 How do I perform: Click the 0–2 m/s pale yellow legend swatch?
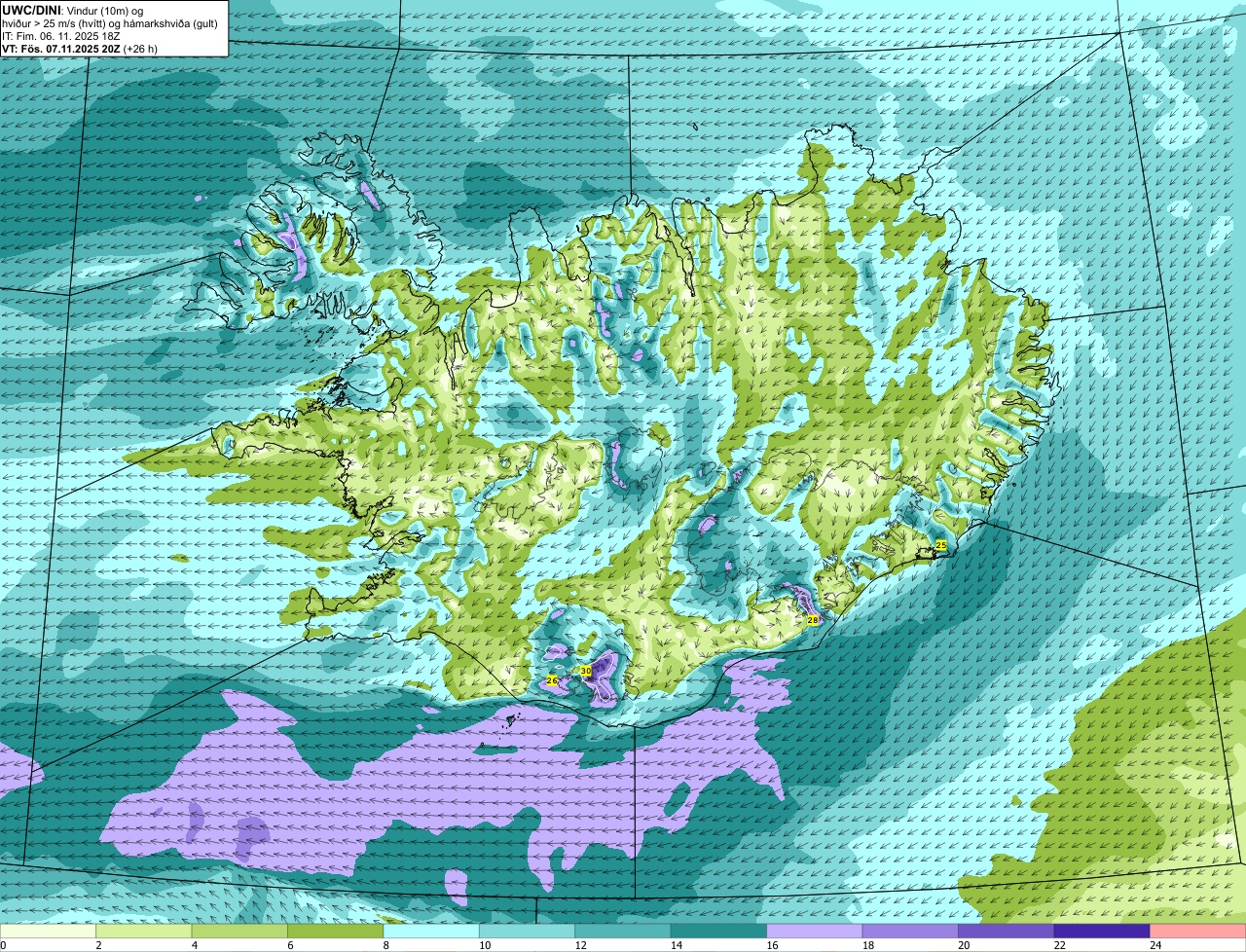(x=49, y=932)
